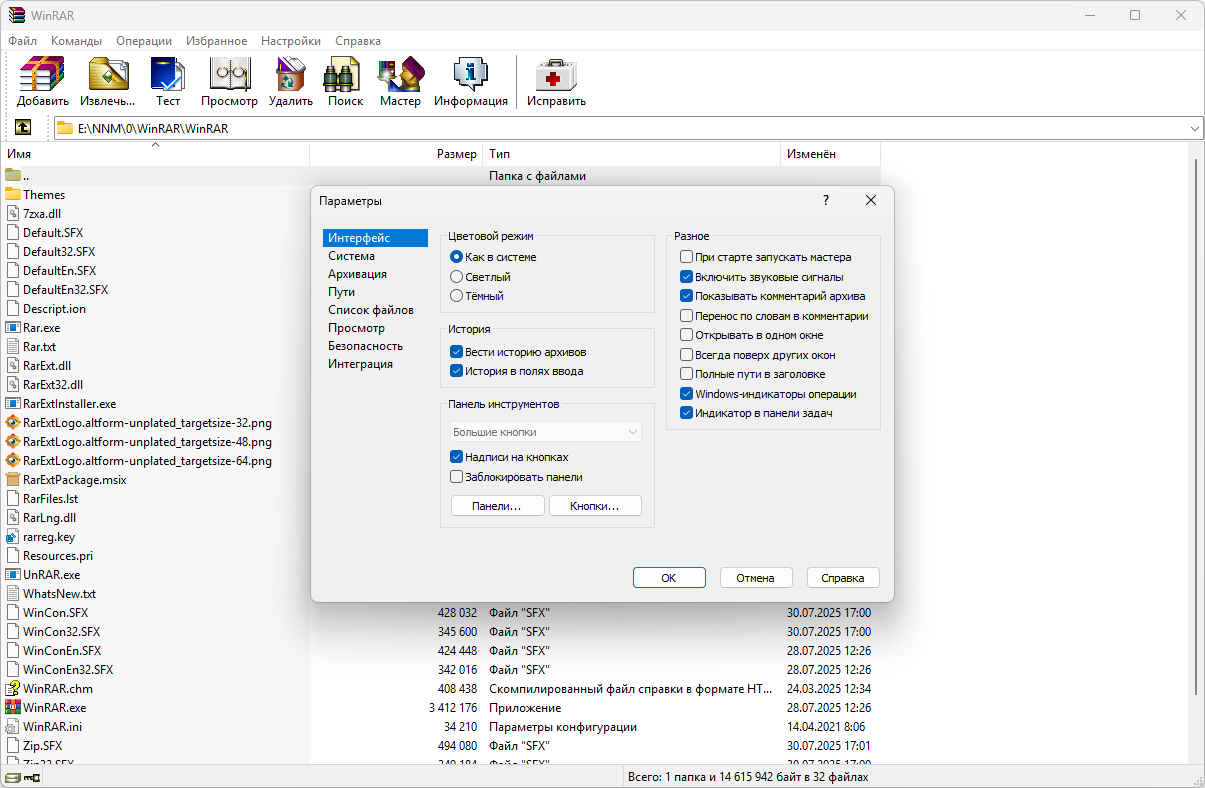Select Архивация settings category
Screen dimensions: 1205x788
[357, 274]
